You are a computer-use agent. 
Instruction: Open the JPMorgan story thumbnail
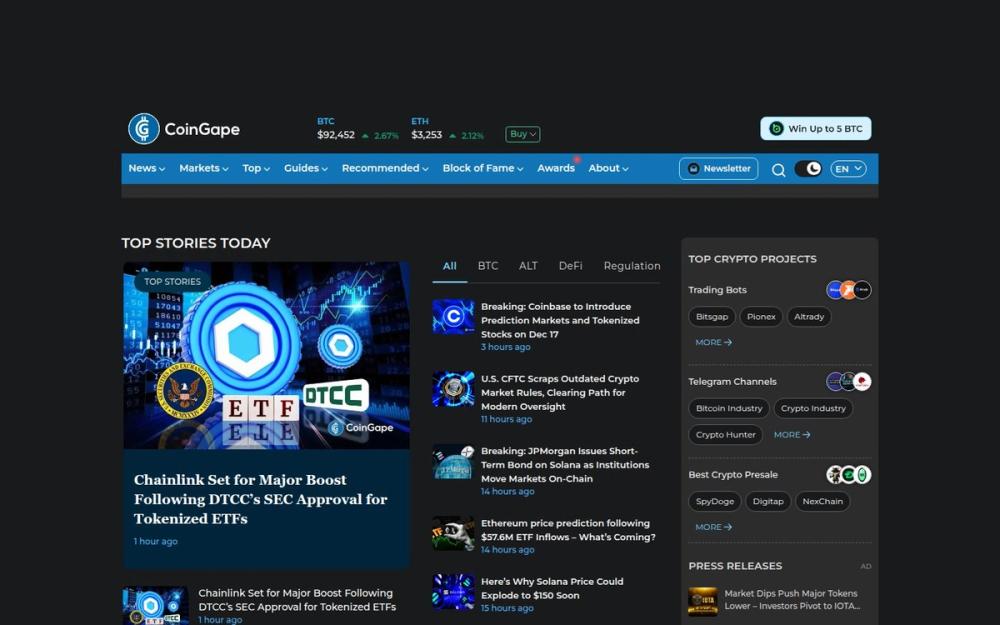click(453, 461)
